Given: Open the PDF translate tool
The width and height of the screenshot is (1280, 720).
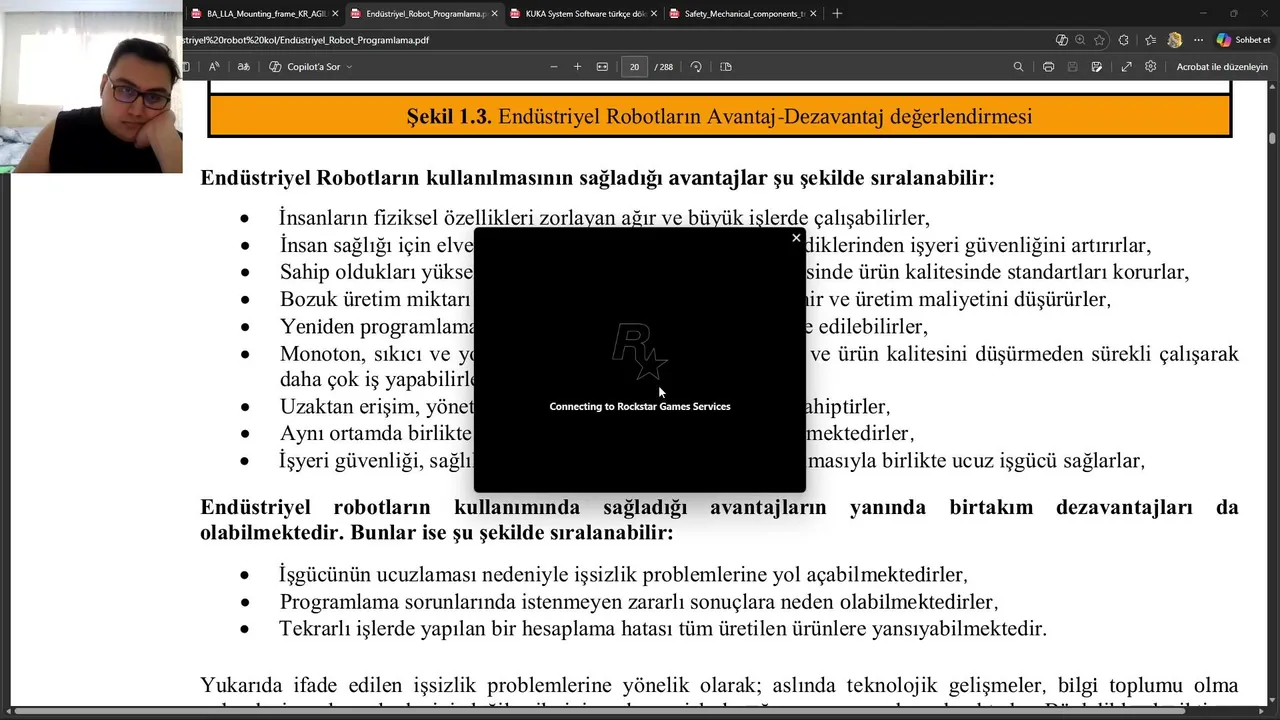Looking at the screenshot, I should tap(243, 67).
